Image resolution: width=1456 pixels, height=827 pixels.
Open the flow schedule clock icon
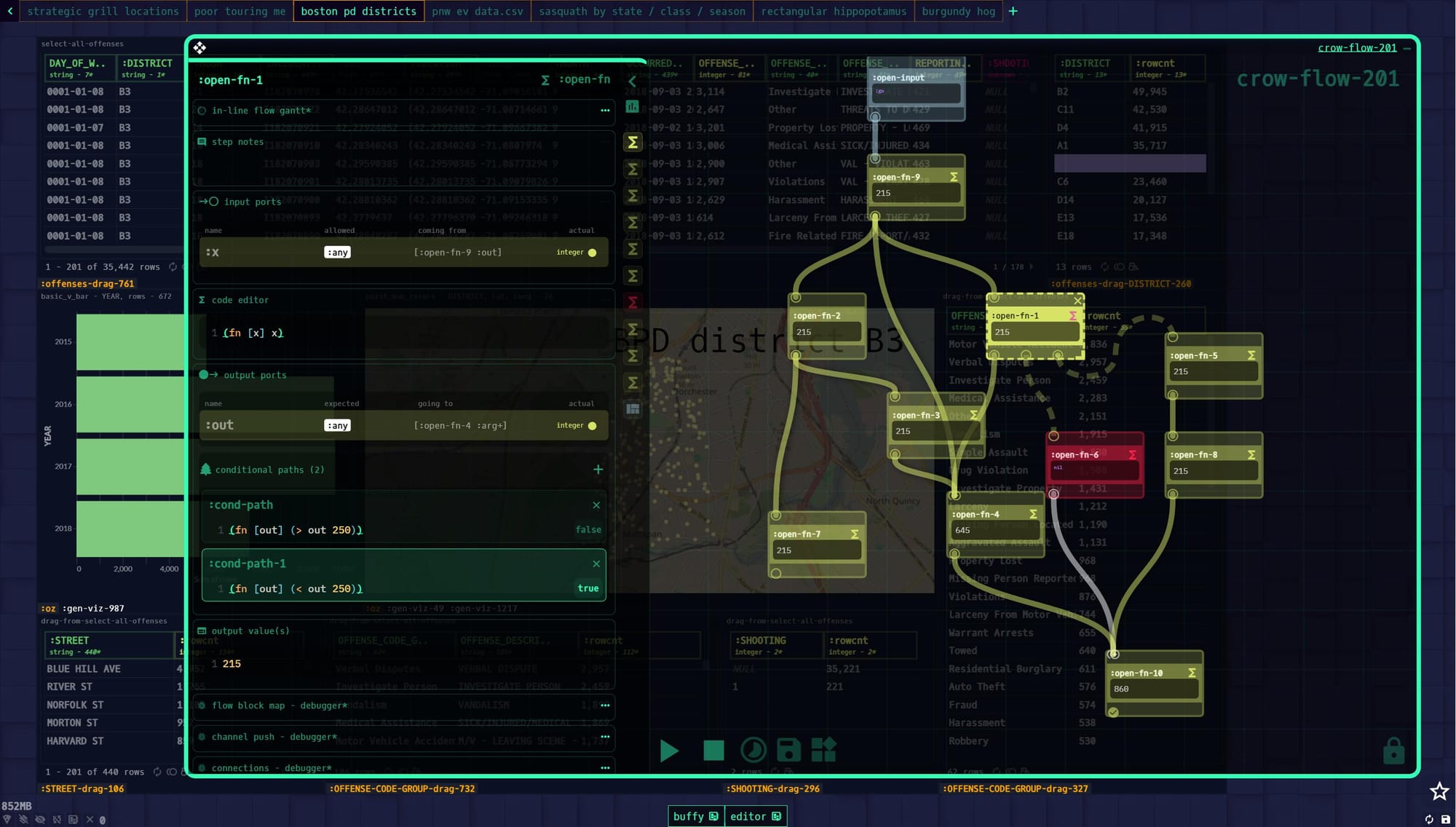[x=753, y=750]
